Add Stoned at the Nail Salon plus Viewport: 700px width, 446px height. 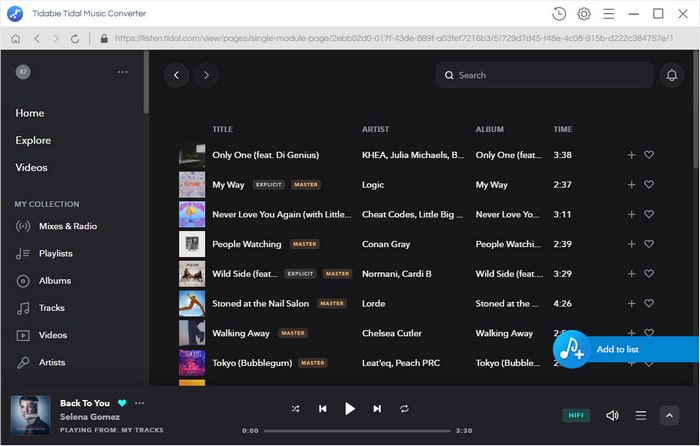631,303
